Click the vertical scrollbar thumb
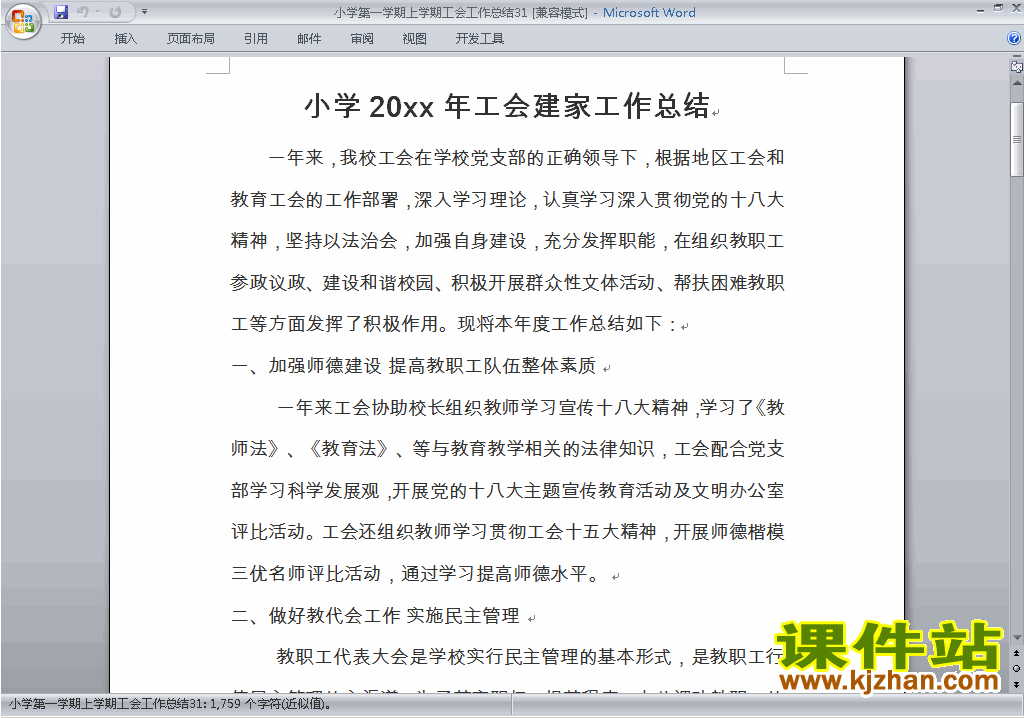The image size is (1024, 718). [x=1016, y=139]
